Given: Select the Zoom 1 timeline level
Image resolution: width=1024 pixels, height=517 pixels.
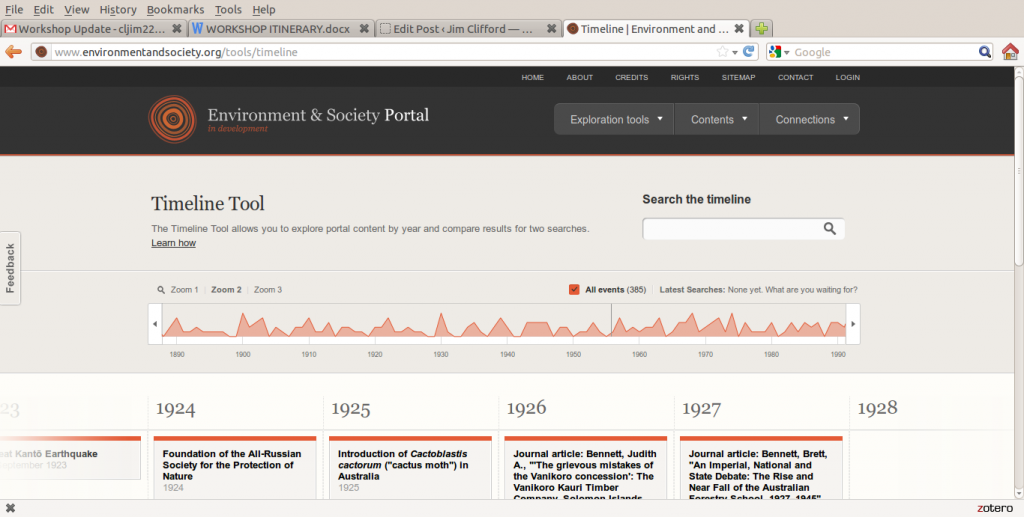Looking at the screenshot, I should coord(184,290).
